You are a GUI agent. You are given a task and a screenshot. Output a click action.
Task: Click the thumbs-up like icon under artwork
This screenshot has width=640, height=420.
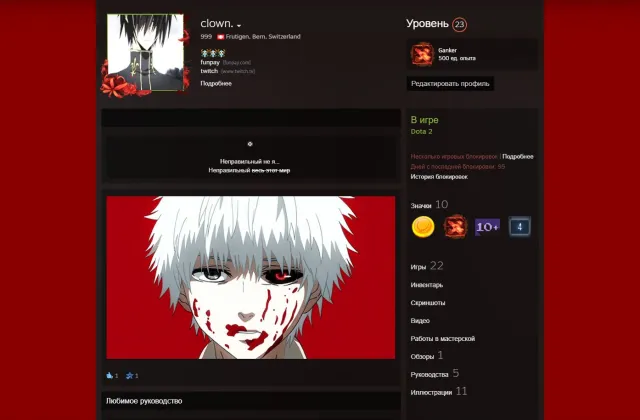(109, 376)
